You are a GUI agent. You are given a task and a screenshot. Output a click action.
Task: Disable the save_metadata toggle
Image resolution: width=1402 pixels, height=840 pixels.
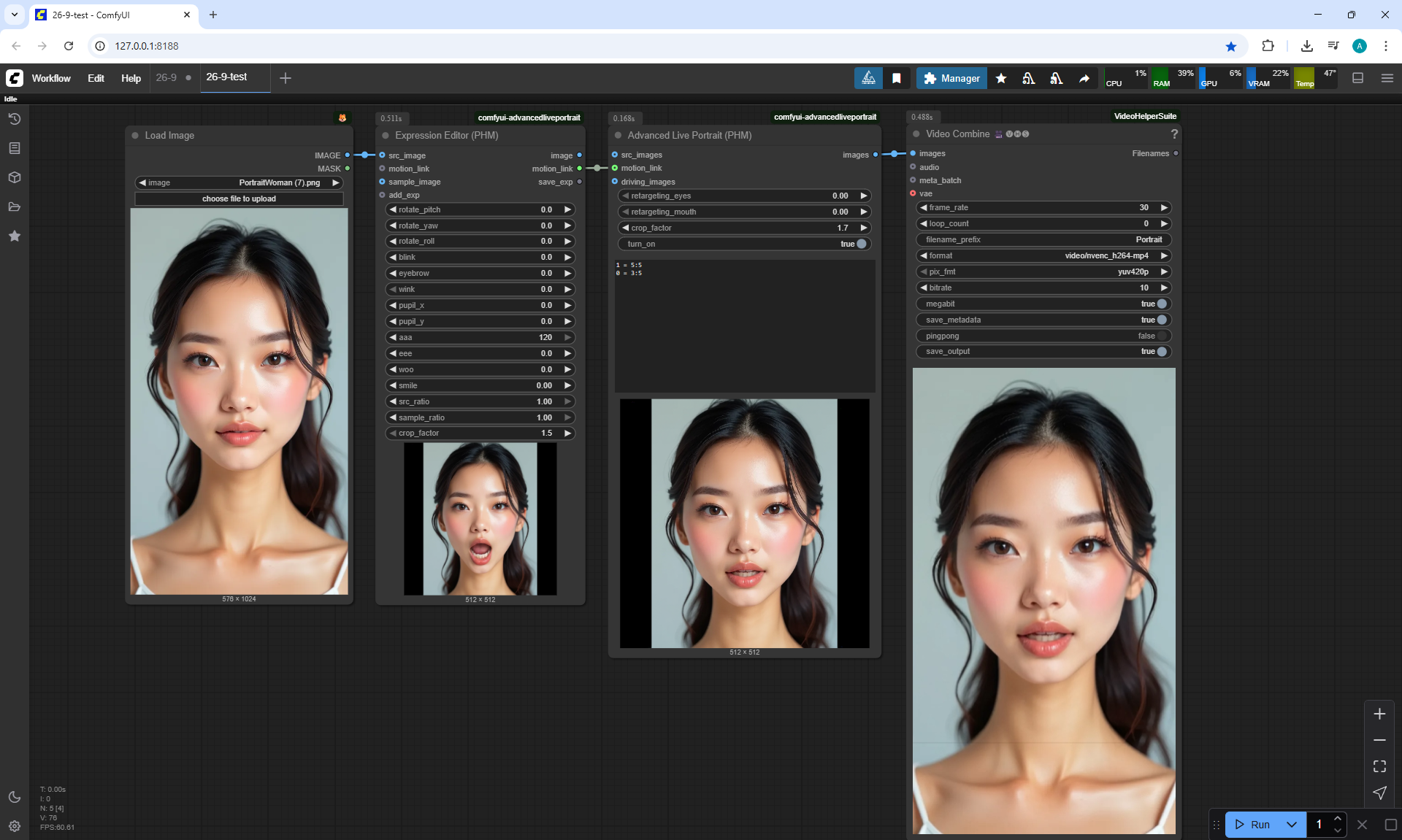pos(1161,320)
